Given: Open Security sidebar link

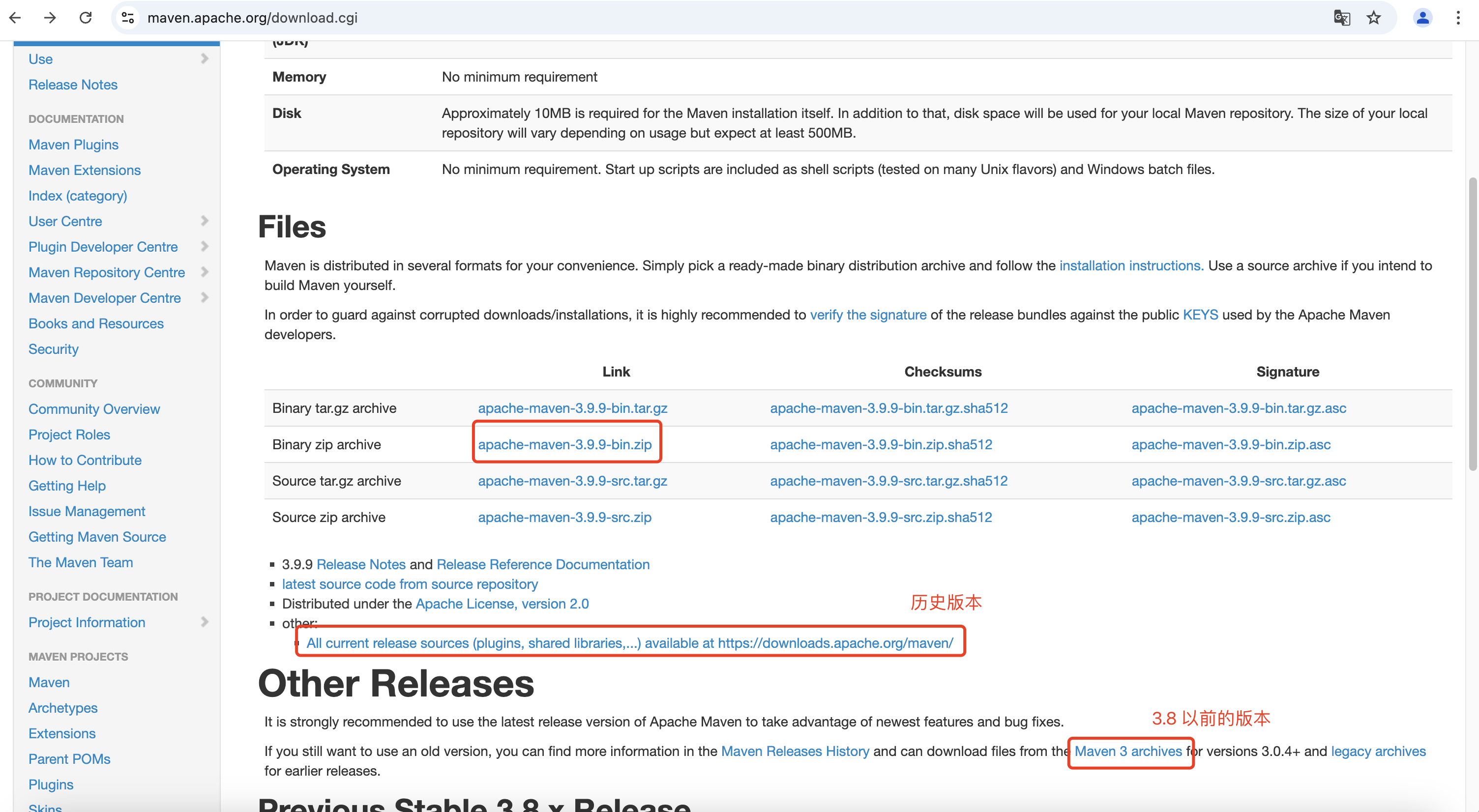Looking at the screenshot, I should [x=54, y=349].
